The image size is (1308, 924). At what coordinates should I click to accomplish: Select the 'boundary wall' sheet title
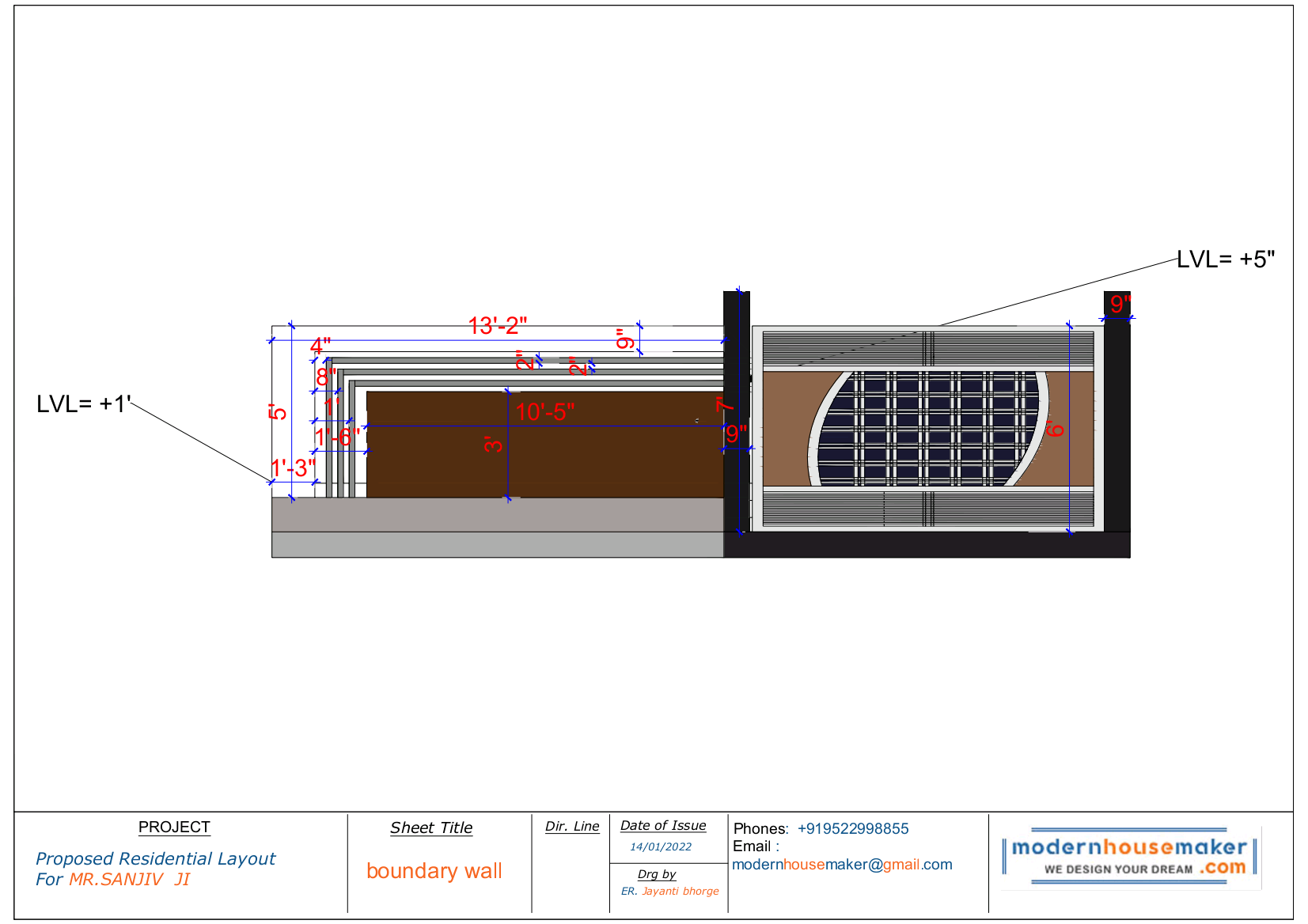[434, 871]
